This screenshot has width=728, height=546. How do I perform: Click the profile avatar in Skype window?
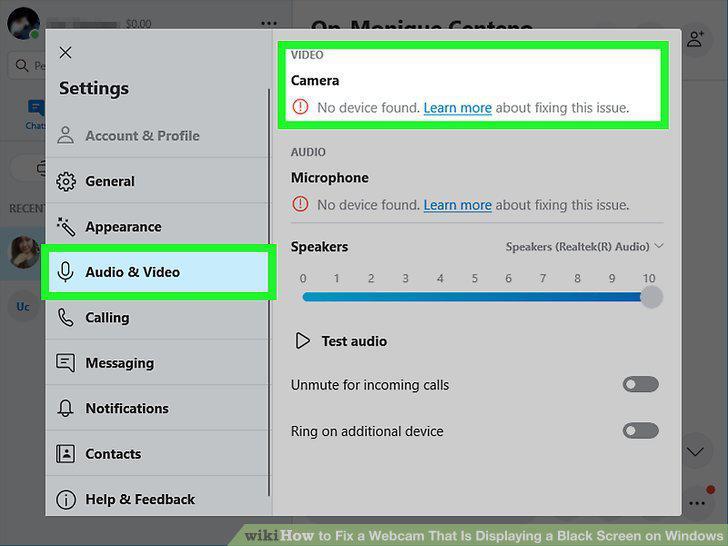[x=23, y=22]
